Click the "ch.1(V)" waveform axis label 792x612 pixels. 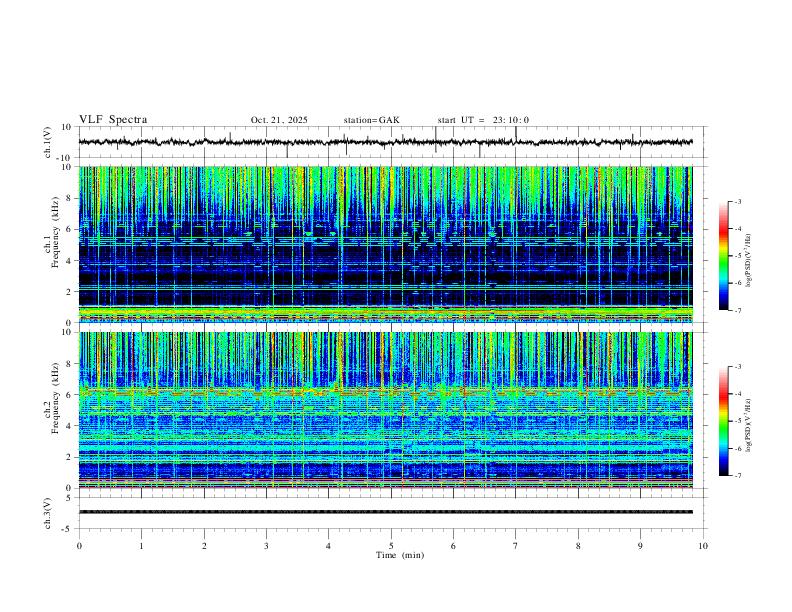click(x=48, y=142)
